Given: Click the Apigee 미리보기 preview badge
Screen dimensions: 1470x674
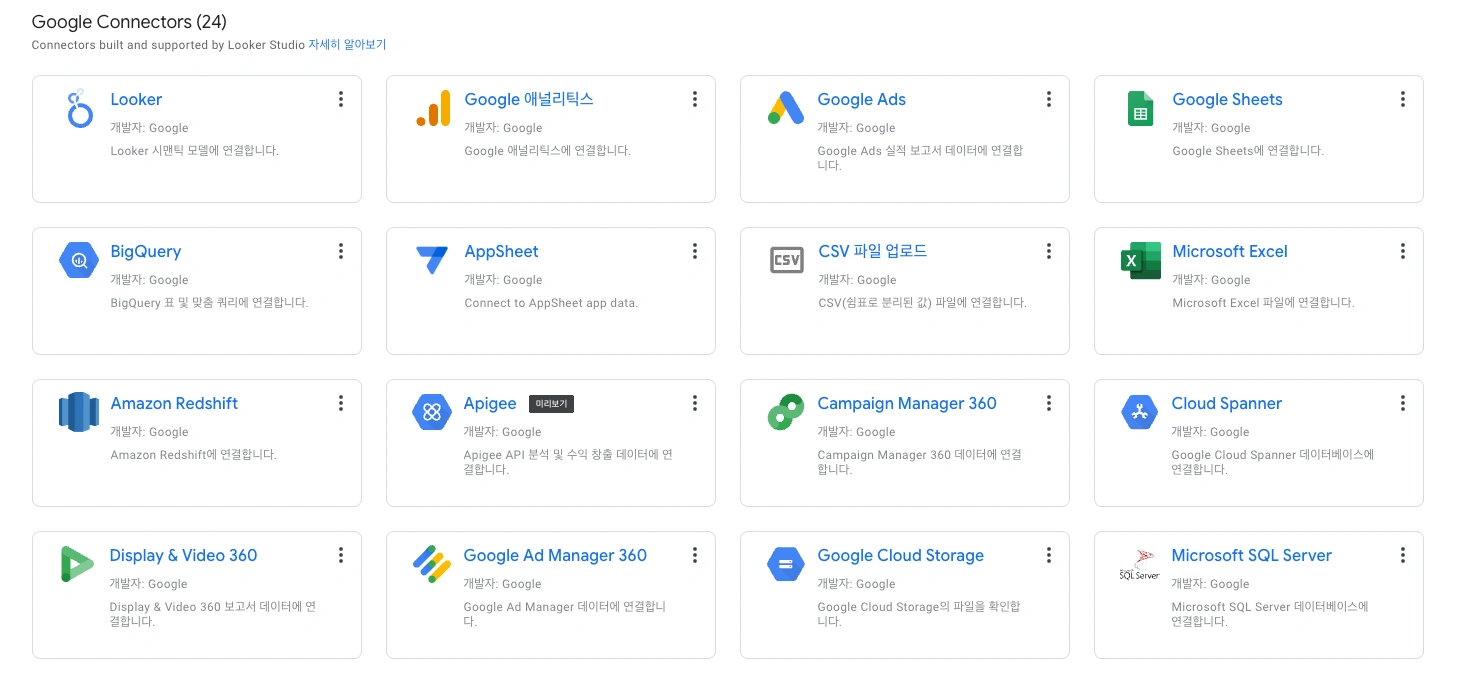Looking at the screenshot, I should (551, 404).
